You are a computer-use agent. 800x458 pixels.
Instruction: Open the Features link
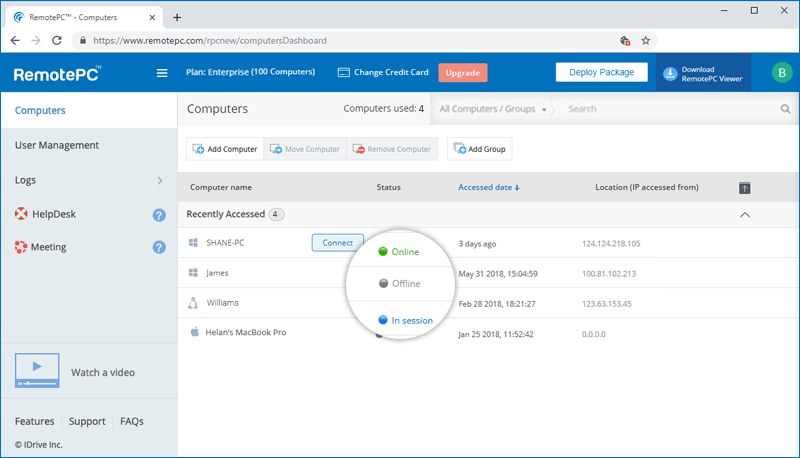click(x=34, y=421)
